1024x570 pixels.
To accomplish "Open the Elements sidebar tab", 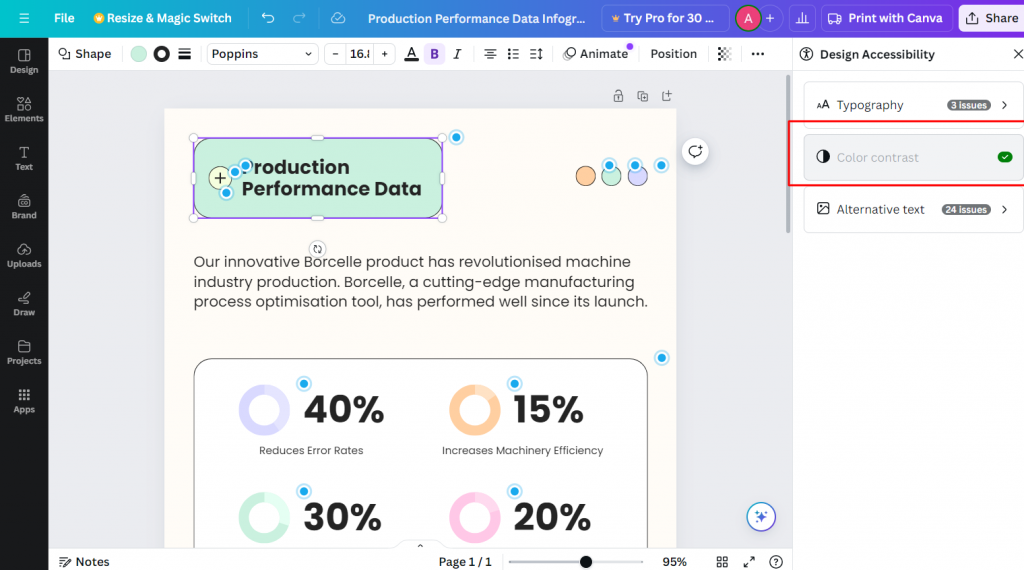I will click(x=24, y=110).
